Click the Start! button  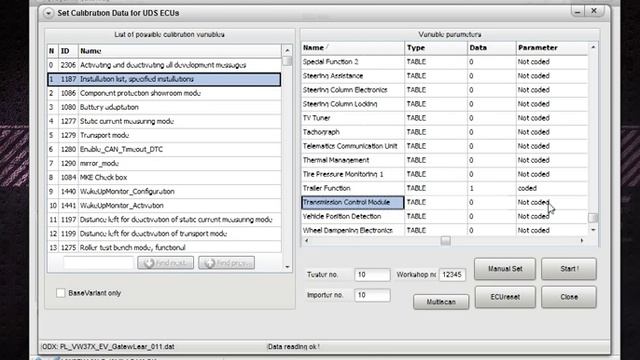point(569,269)
